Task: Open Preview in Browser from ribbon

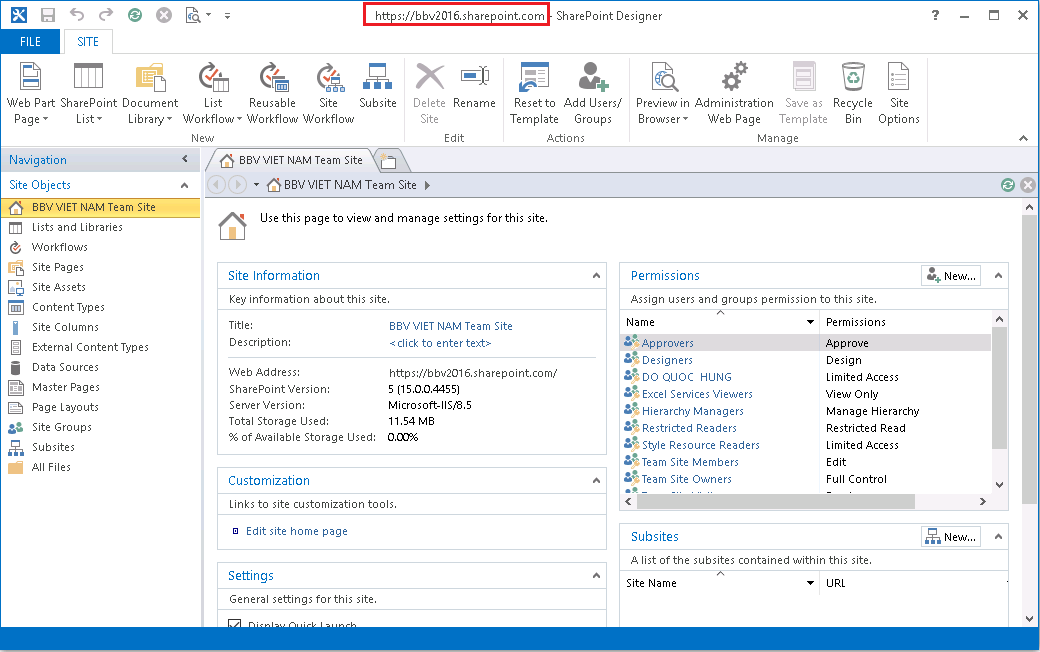Action: pyautogui.click(x=663, y=94)
